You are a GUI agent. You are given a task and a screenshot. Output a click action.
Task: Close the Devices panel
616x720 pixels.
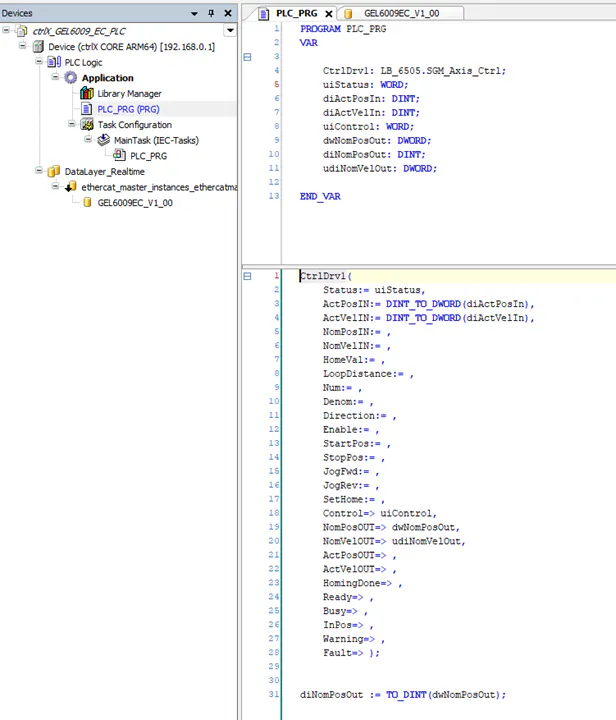pyautogui.click(x=228, y=13)
